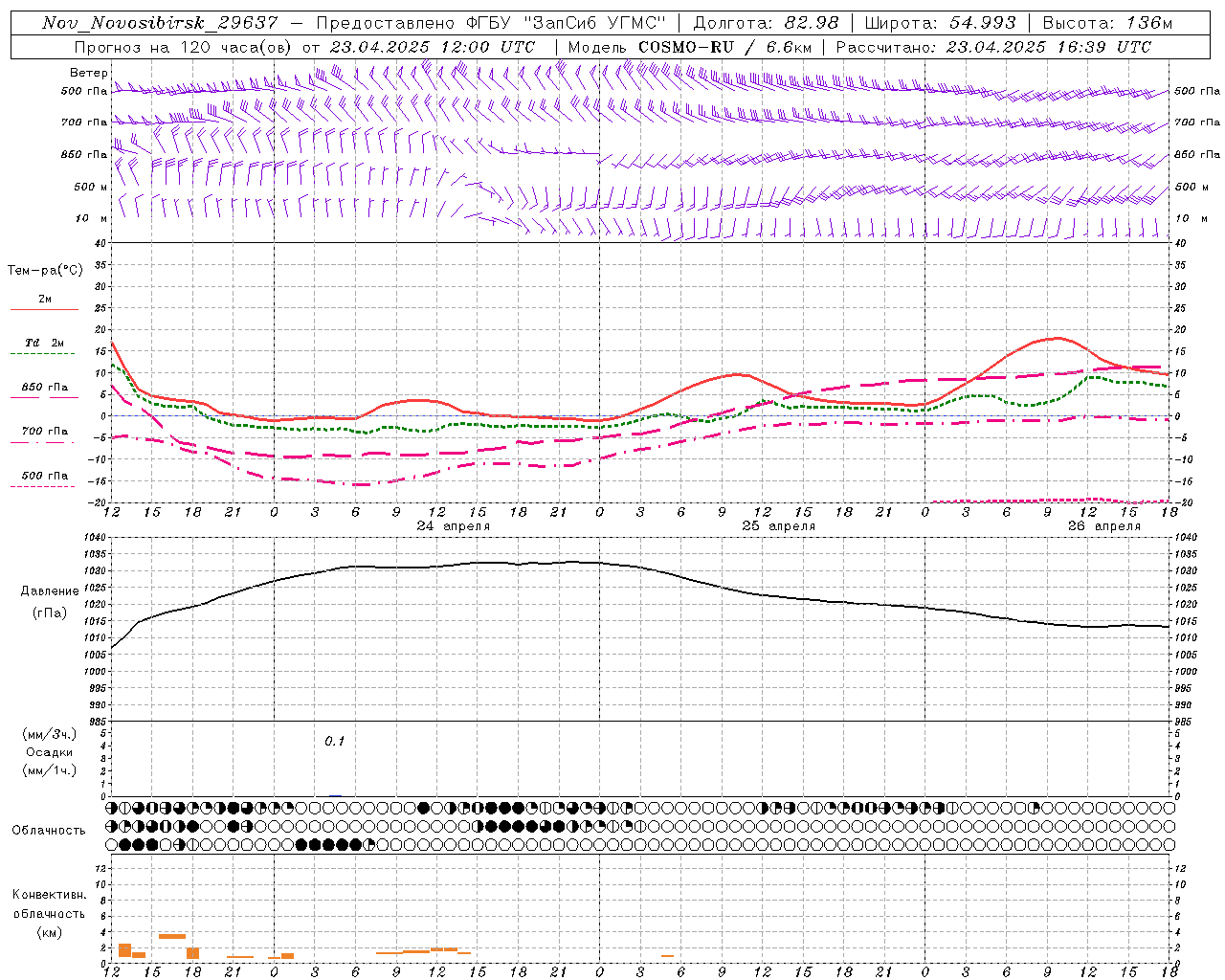Click the 24 апреля date label

coord(454,525)
